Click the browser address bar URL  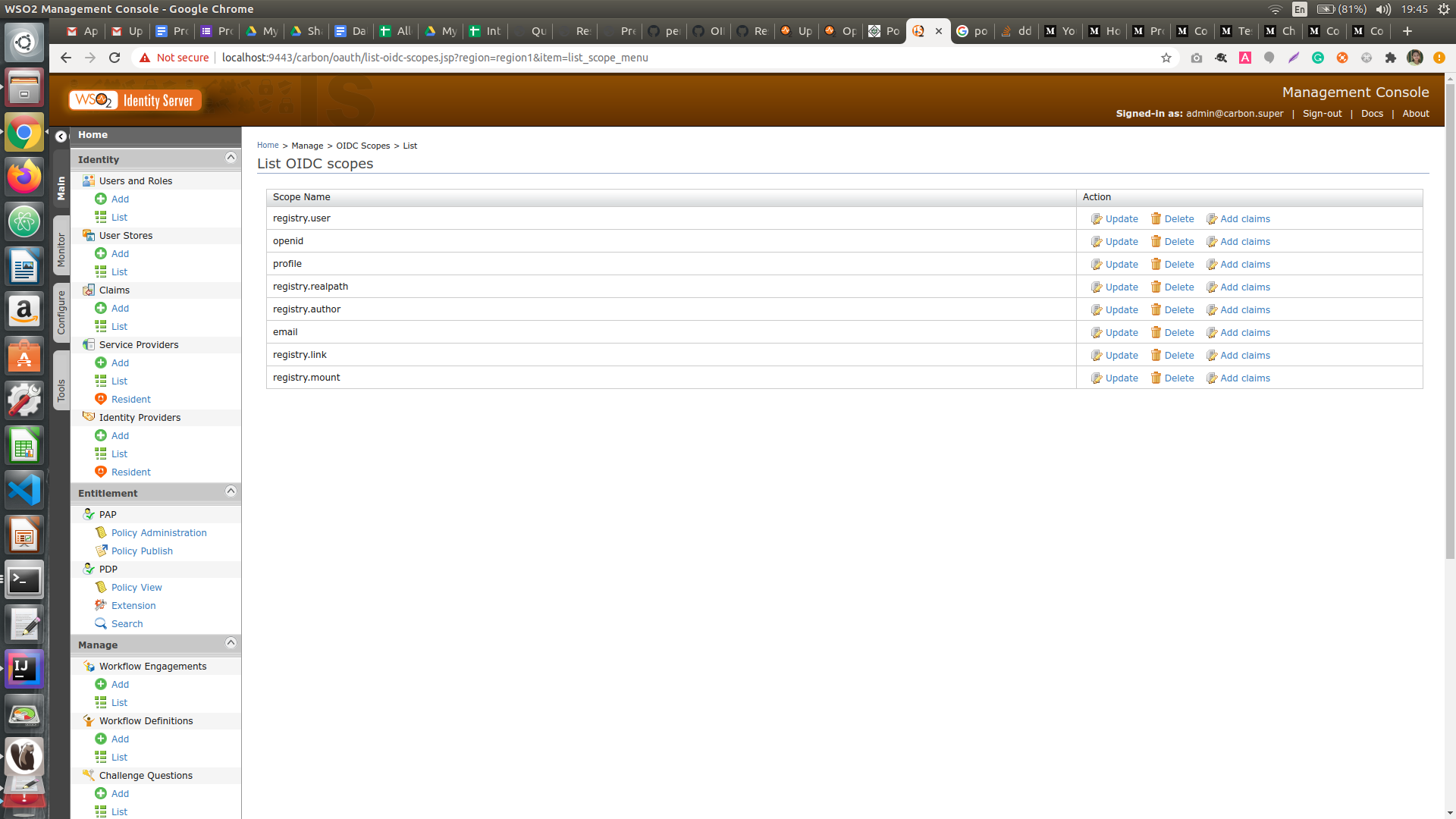[x=435, y=58]
